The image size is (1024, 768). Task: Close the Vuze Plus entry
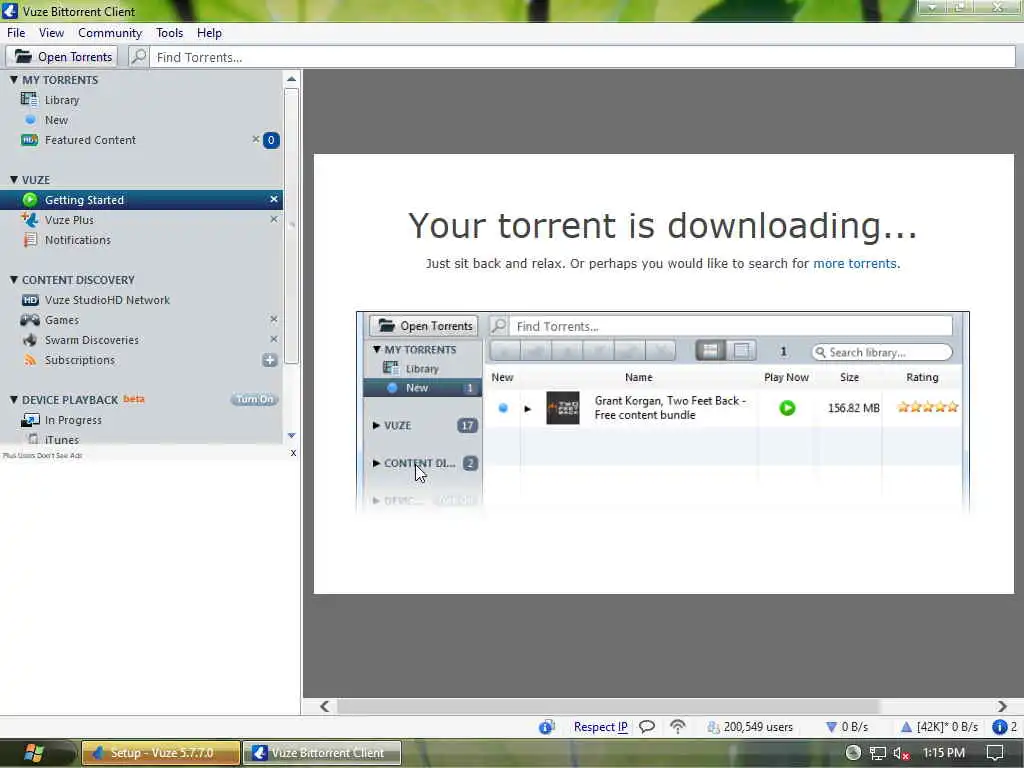274,219
